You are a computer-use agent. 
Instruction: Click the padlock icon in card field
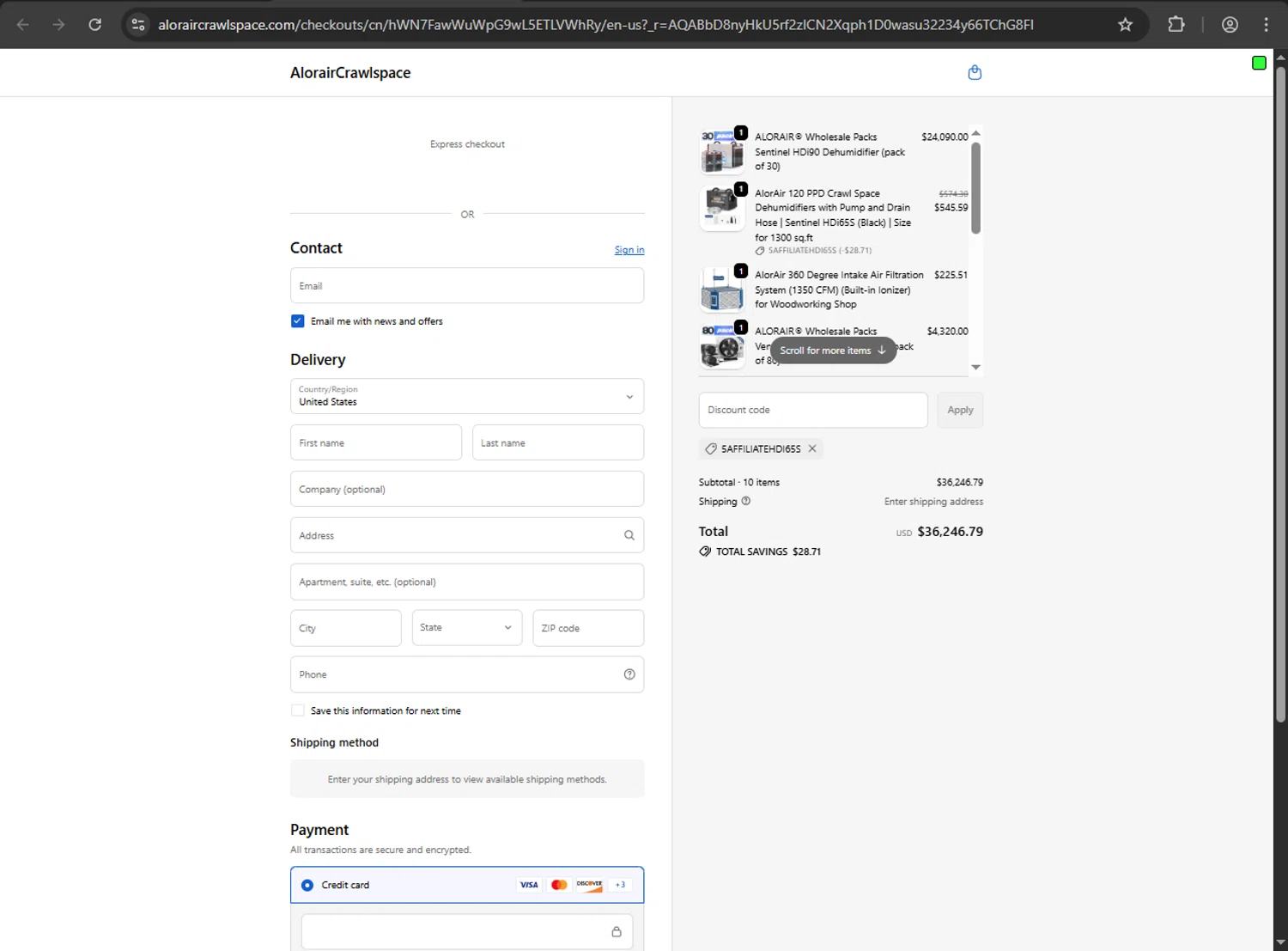tap(617, 931)
